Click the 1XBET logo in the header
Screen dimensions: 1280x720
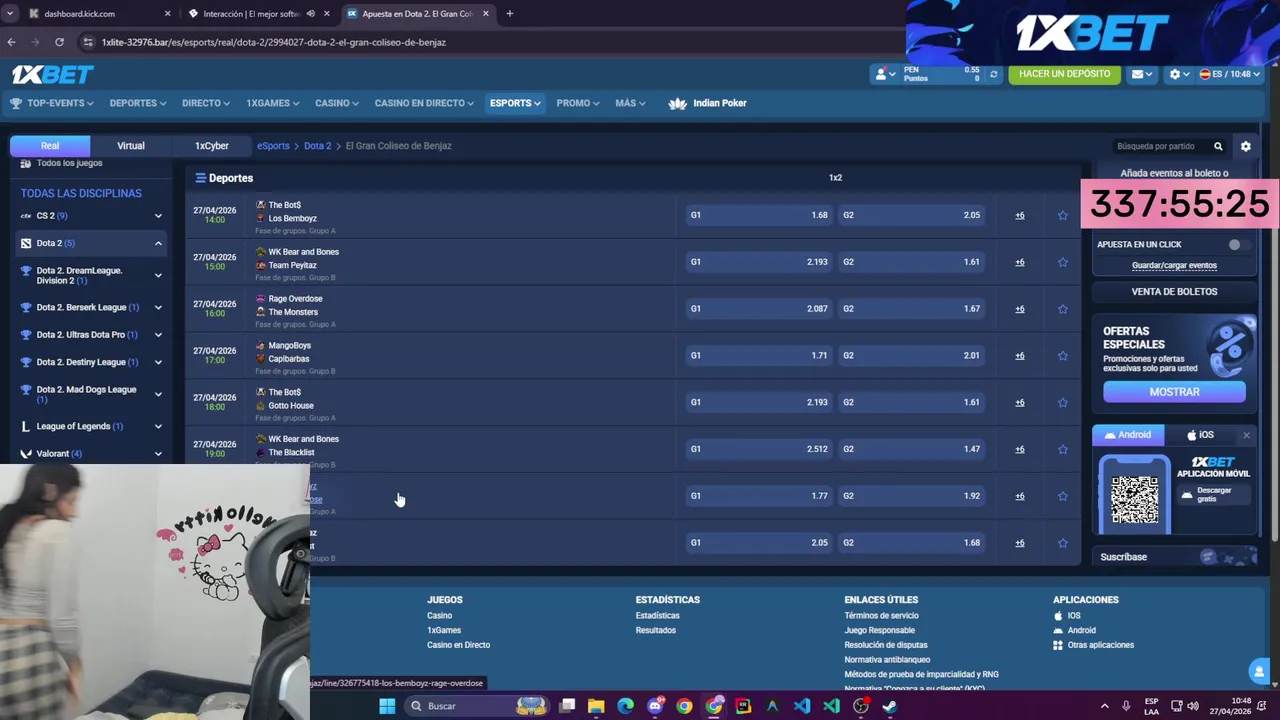click(x=52, y=75)
